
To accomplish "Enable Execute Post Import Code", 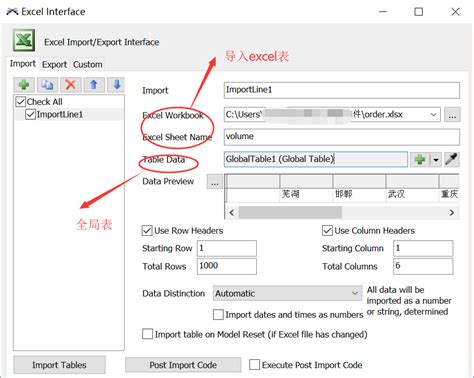I will [254, 365].
